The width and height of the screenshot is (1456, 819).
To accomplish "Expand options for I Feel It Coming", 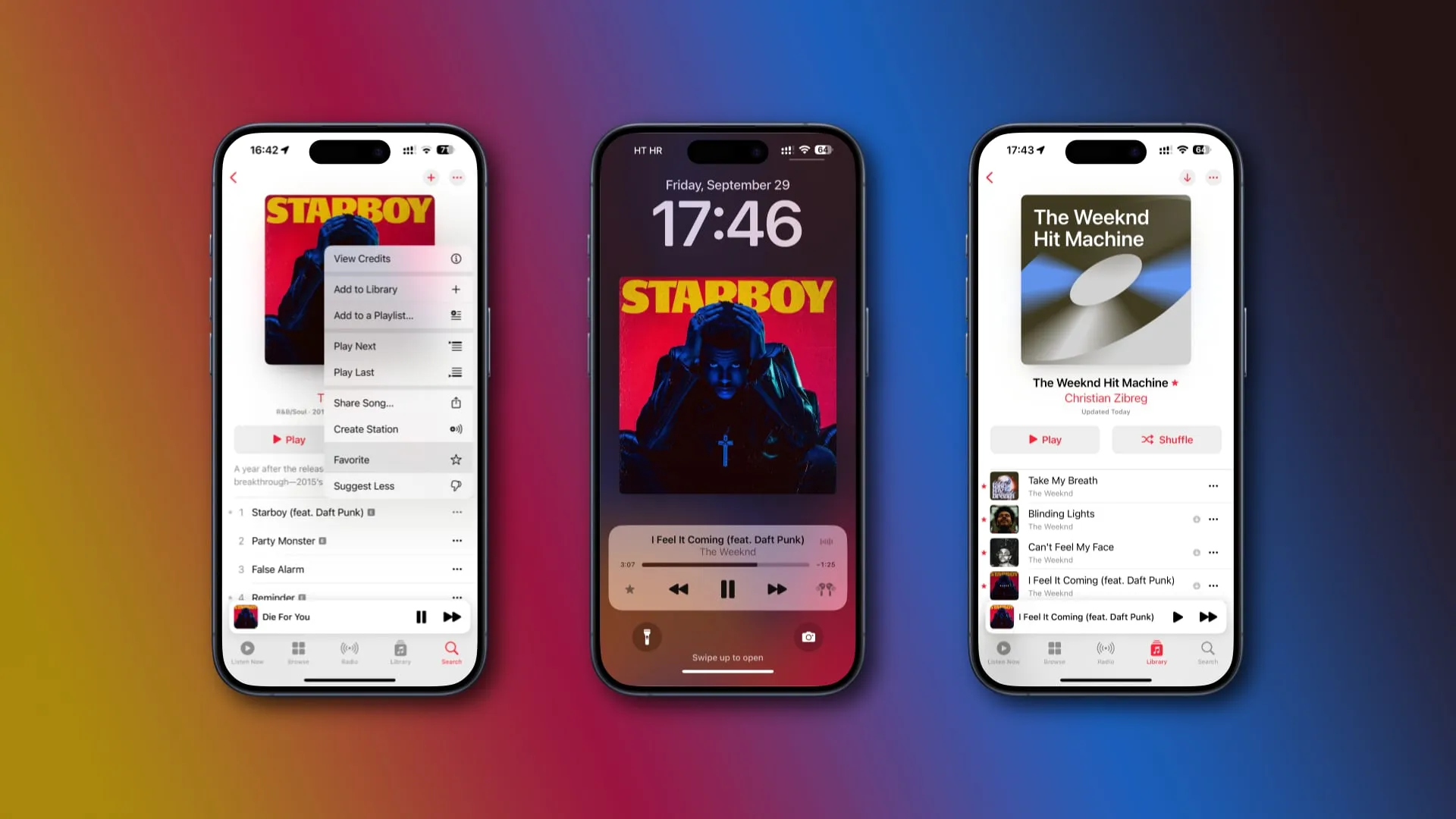I will [x=1214, y=585].
